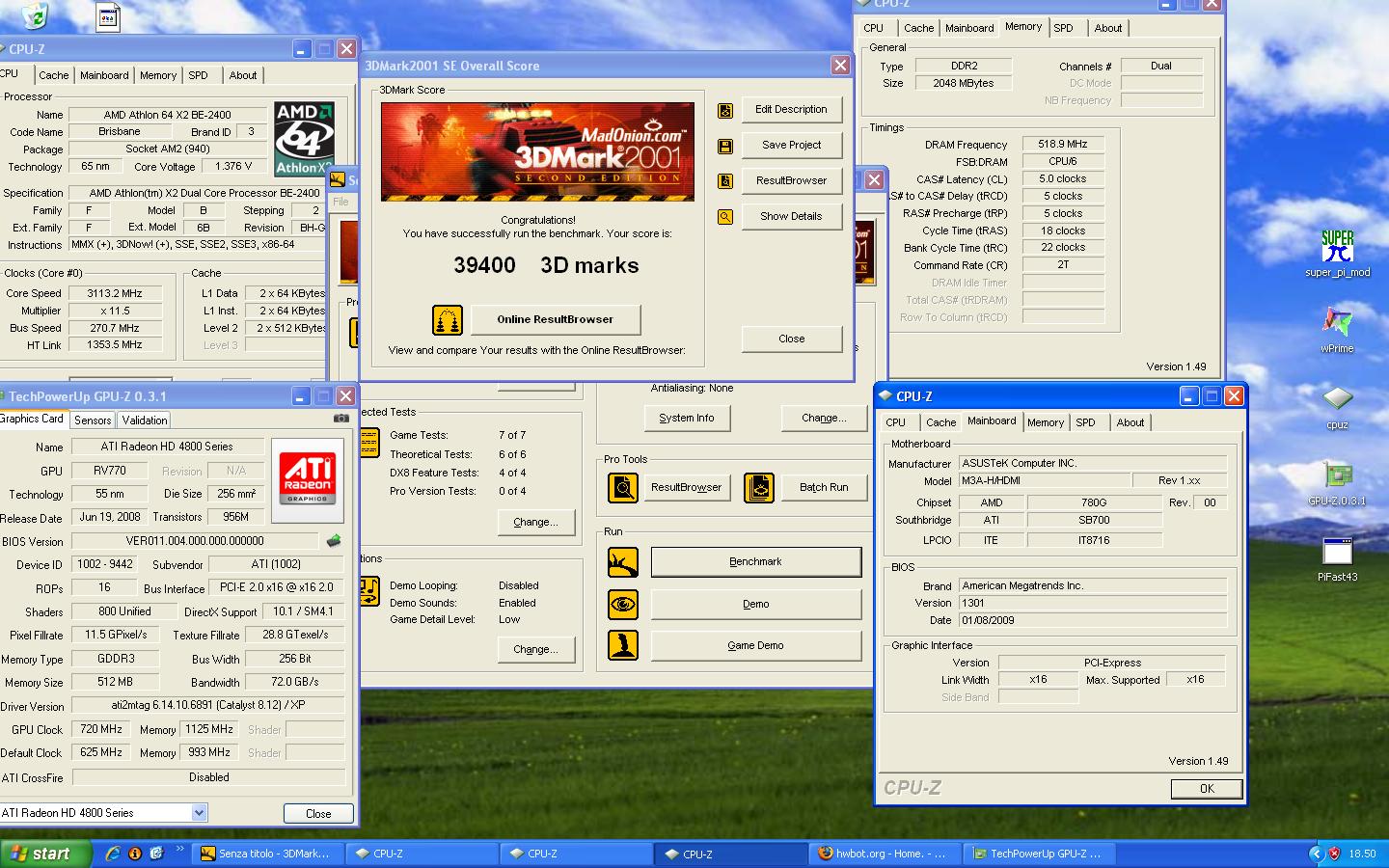
Task: Click the 39400 3D marks score text
Action: [546, 266]
